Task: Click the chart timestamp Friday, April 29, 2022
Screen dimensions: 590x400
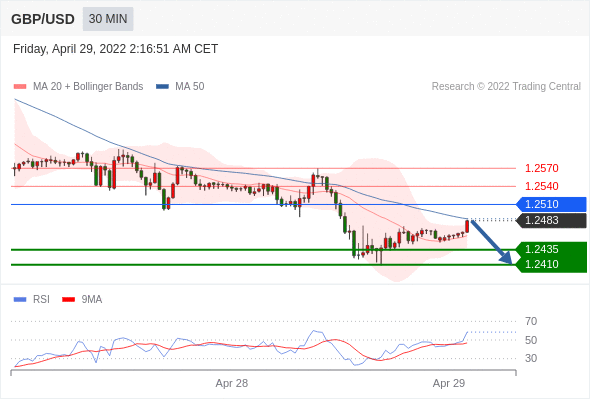Action: click(116, 49)
